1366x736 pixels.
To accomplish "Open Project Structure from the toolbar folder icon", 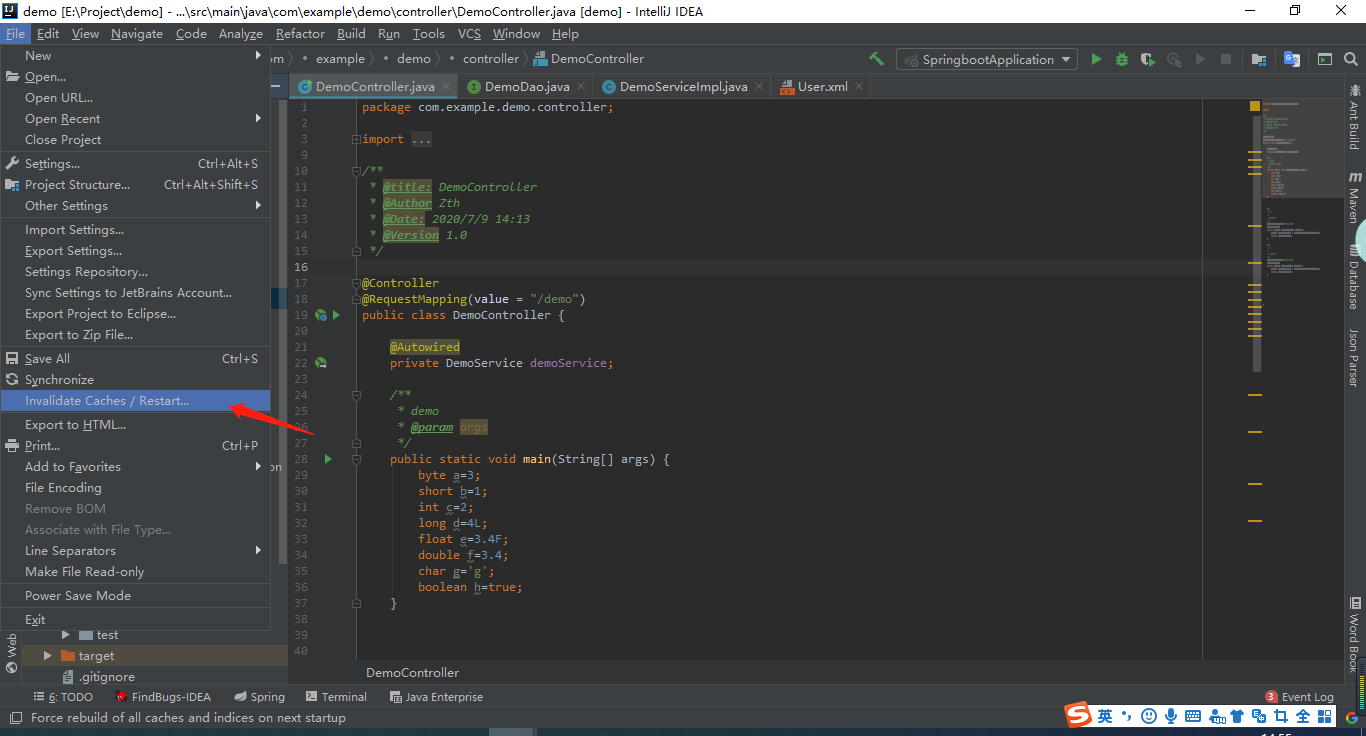I will (x=1259, y=59).
